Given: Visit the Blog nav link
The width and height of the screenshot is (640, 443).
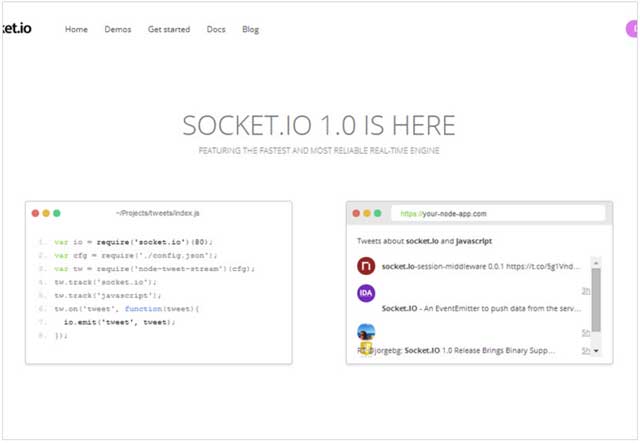Looking at the screenshot, I should pyautogui.click(x=250, y=29).
